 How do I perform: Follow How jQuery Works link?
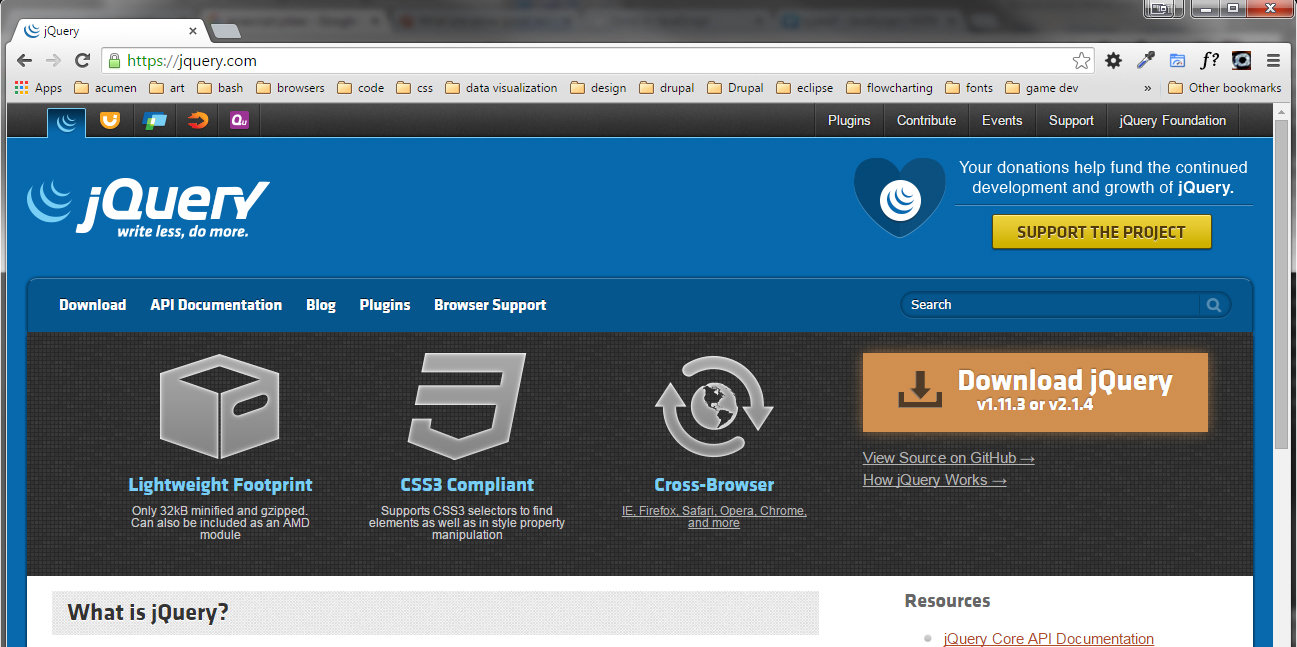pyautogui.click(x=934, y=480)
